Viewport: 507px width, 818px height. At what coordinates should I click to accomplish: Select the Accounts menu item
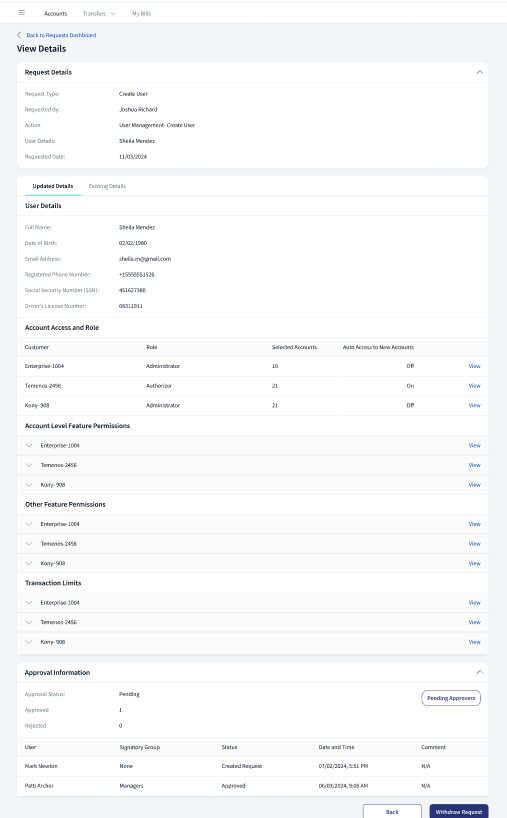point(56,14)
